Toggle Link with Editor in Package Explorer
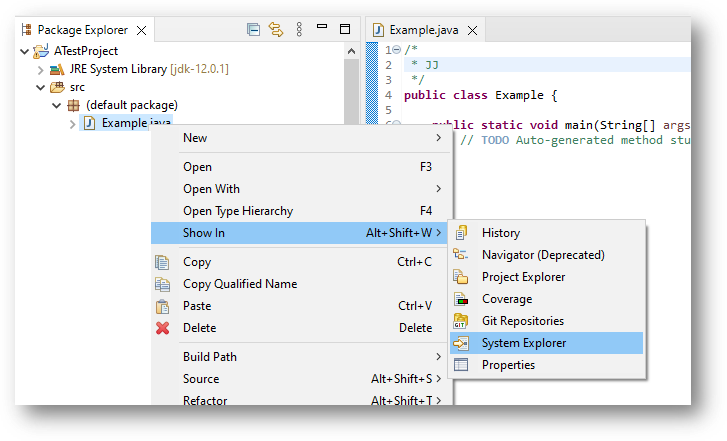This screenshot has height=441, width=727. click(x=276, y=30)
